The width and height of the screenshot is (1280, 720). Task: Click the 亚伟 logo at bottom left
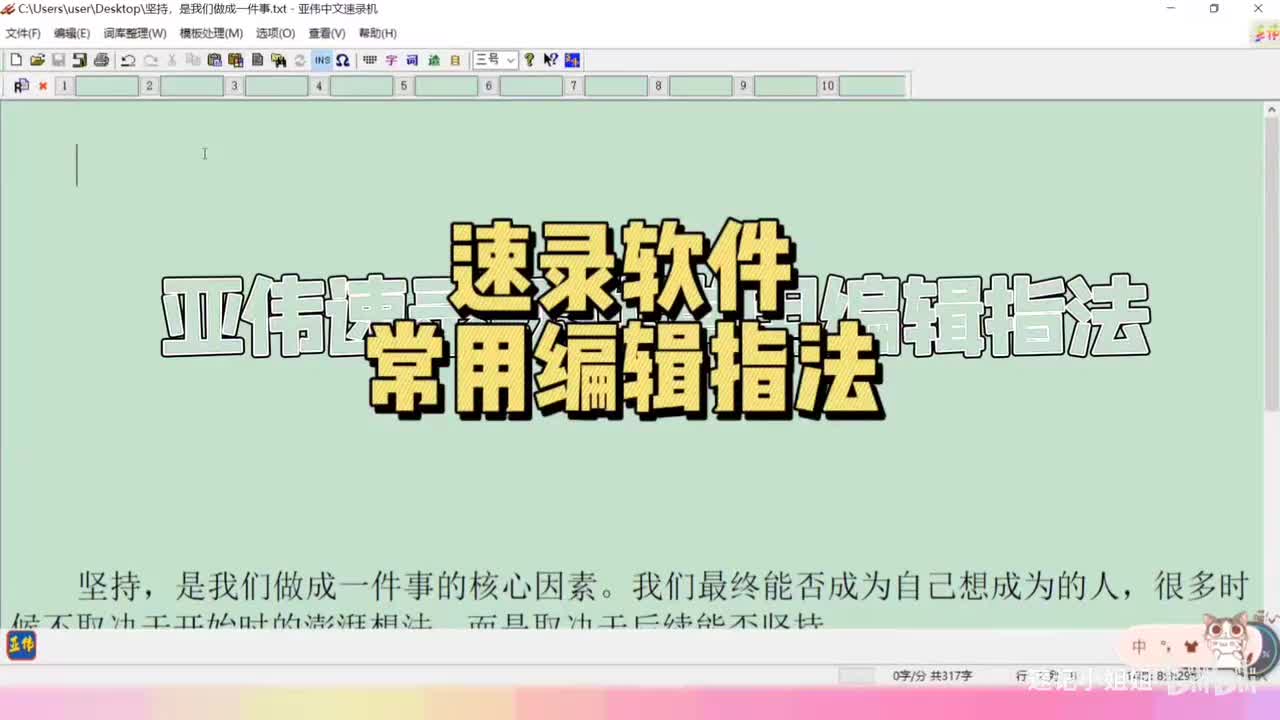tap(22, 645)
